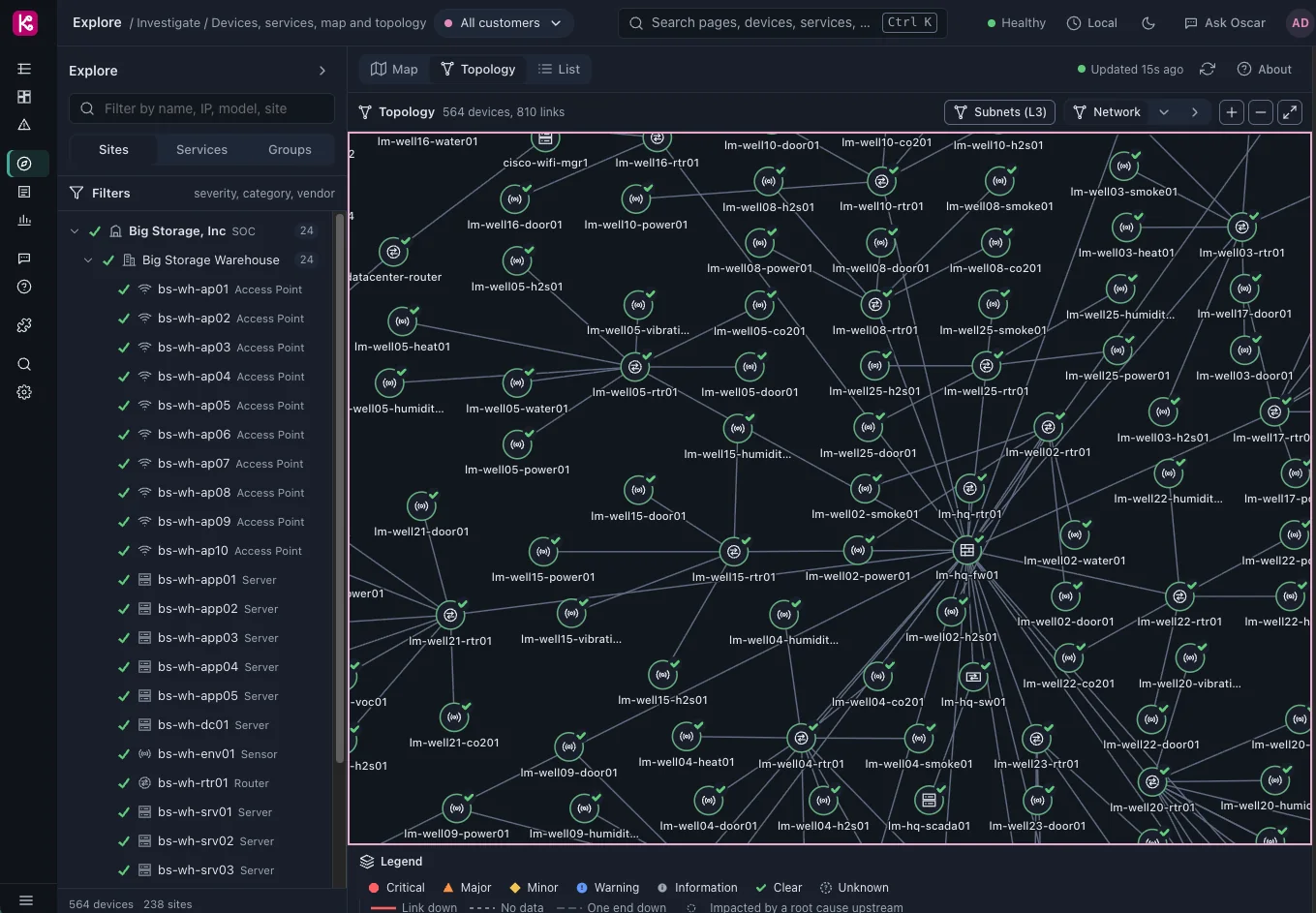
Task: Open the reports document icon in the sidebar
Action: [24, 192]
